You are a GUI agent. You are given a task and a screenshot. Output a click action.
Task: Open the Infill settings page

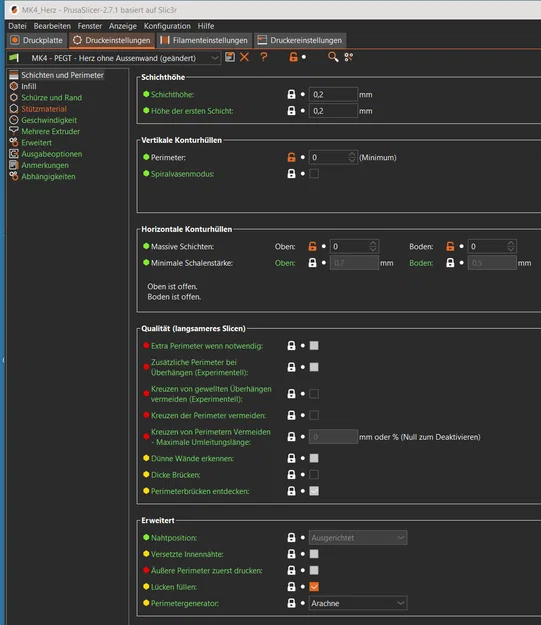(x=29, y=86)
